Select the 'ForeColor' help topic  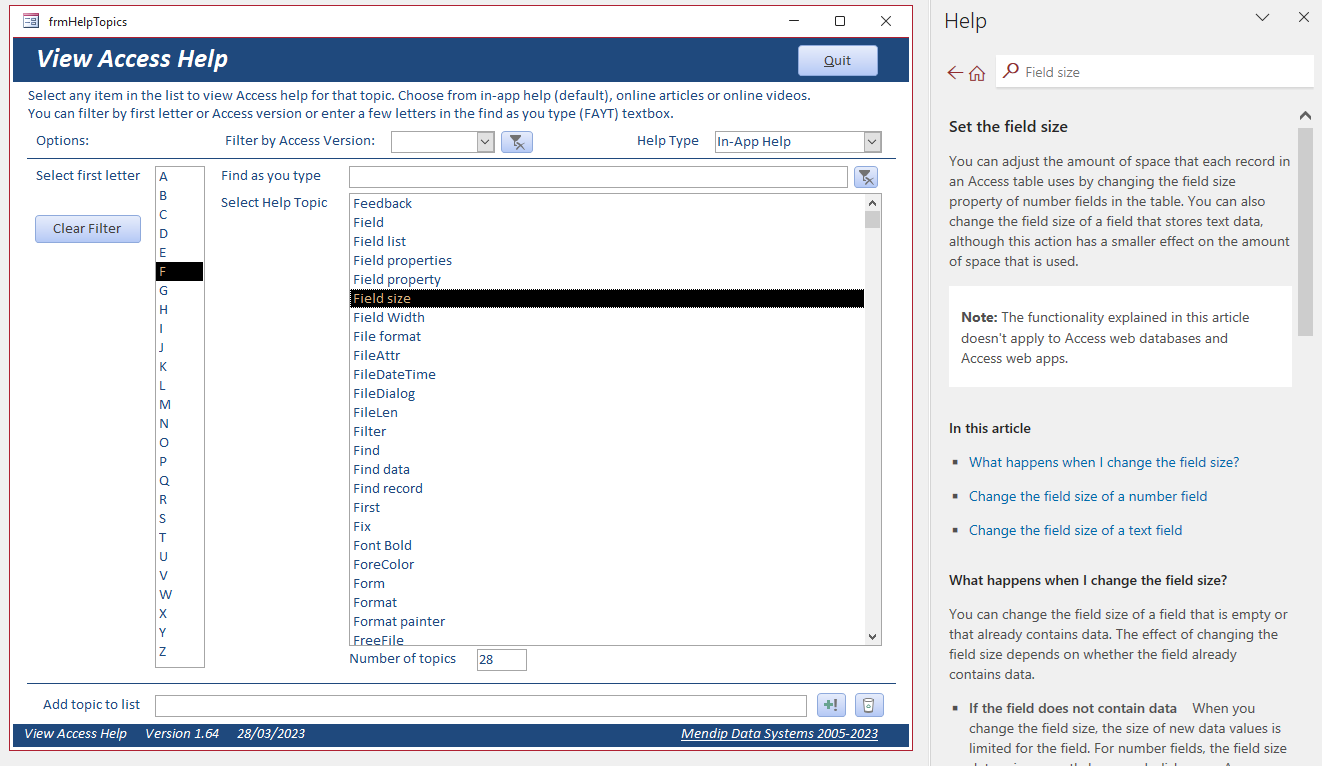[x=607, y=565]
